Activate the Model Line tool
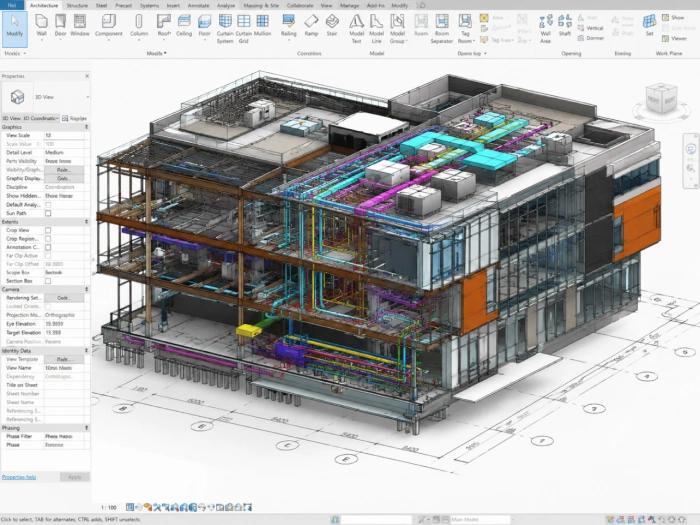Screen dimensions: 700x525 tap(376, 29)
